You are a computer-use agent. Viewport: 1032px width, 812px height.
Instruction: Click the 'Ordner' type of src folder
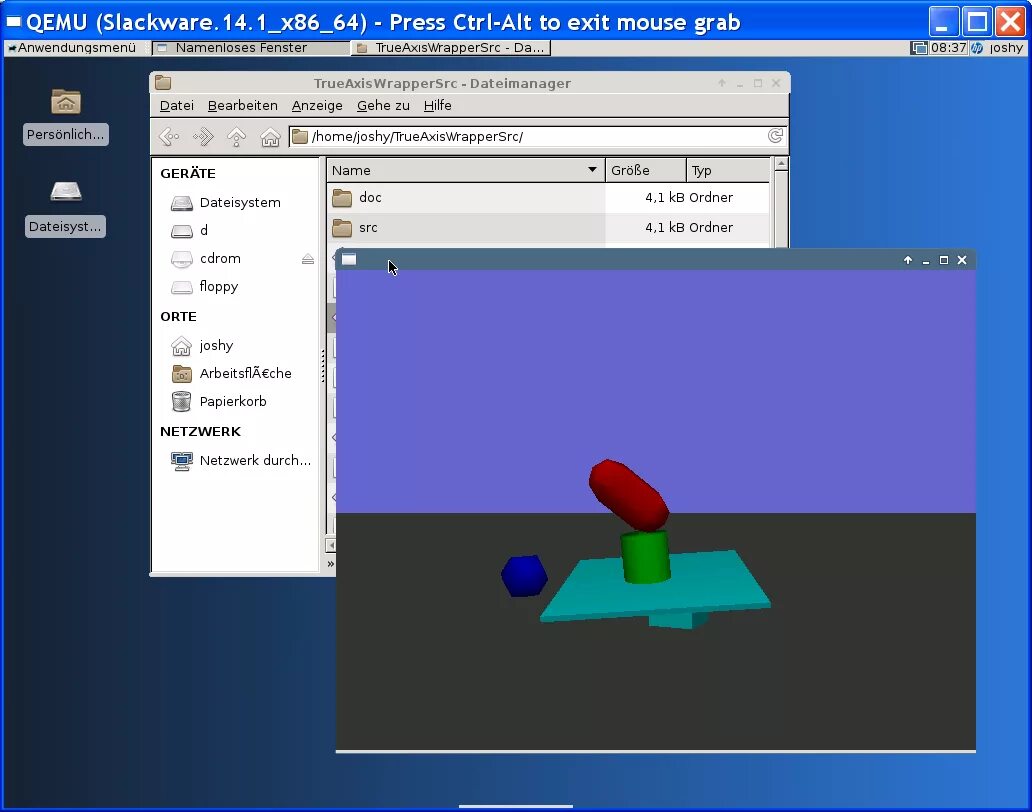pyautogui.click(x=711, y=228)
